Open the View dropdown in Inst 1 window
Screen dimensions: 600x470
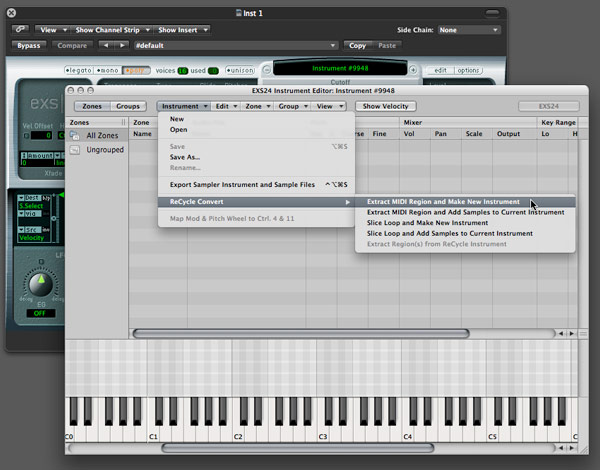[52, 29]
